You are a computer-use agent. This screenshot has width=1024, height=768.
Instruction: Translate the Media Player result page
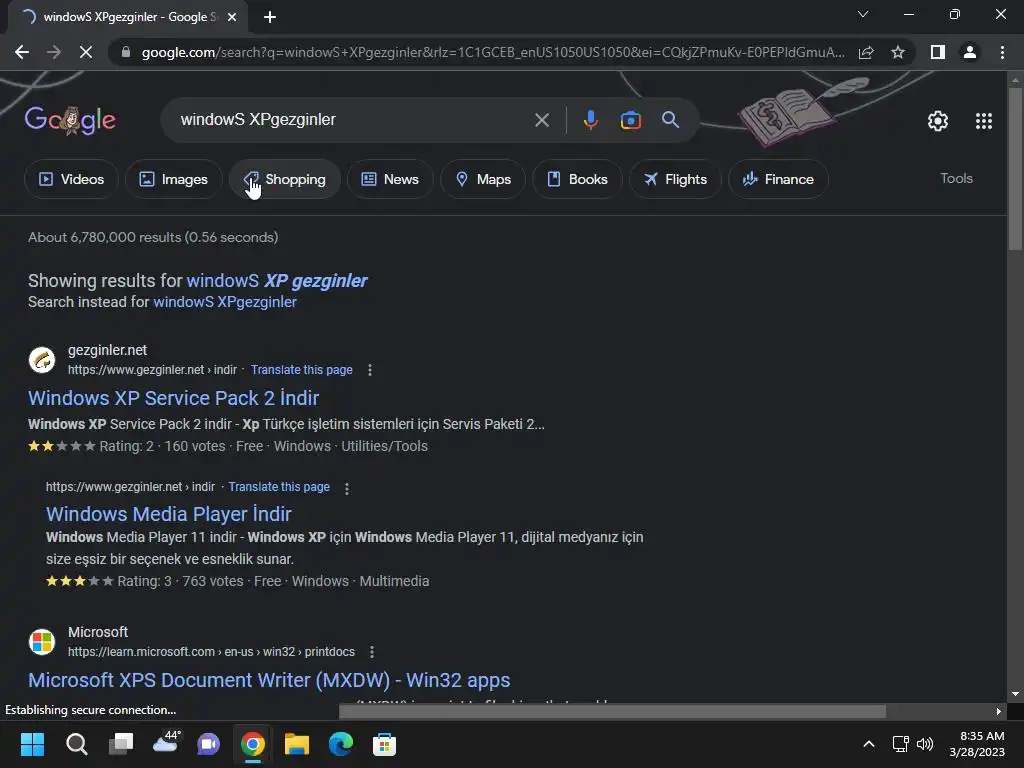tap(279, 487)
